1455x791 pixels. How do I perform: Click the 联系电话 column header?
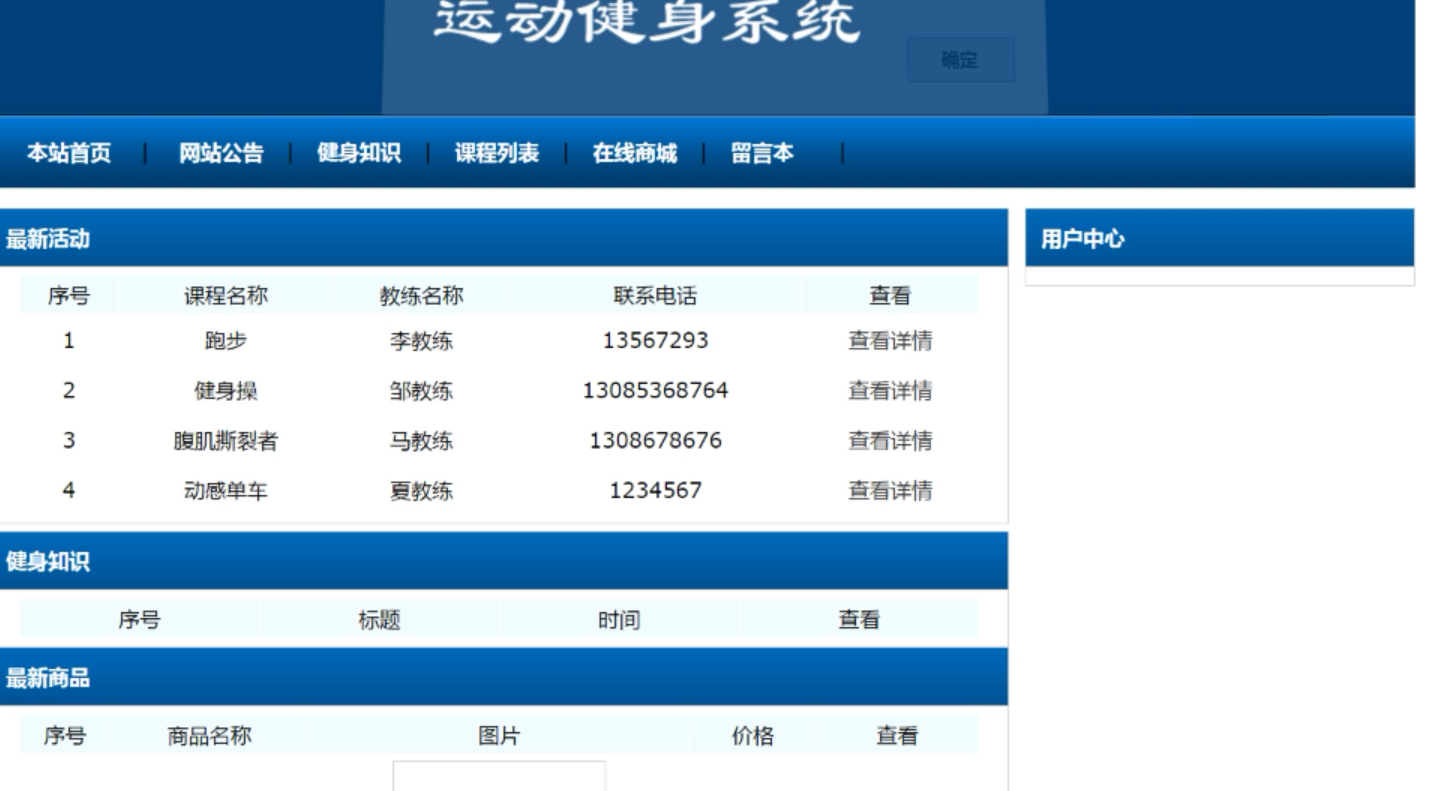click(x=656, y=295)
